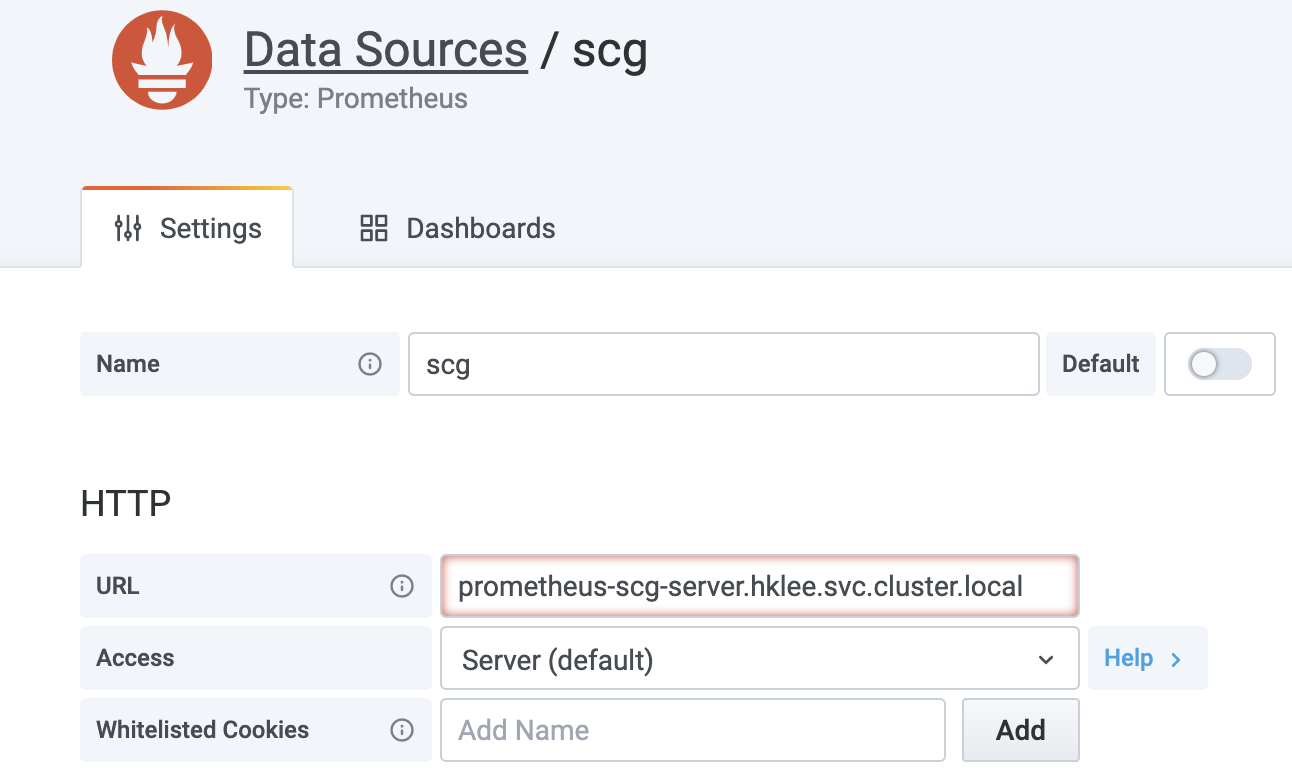This screenshot has width=1292, height=778.
Task: Click the Access dropdown arrow
Action: pyautogui.click(x=1046, y=659)
